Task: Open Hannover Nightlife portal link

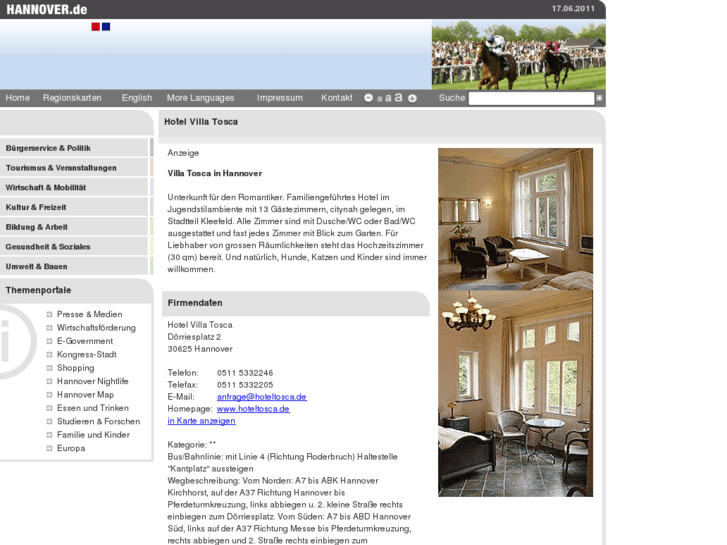Action: (92, 381)
